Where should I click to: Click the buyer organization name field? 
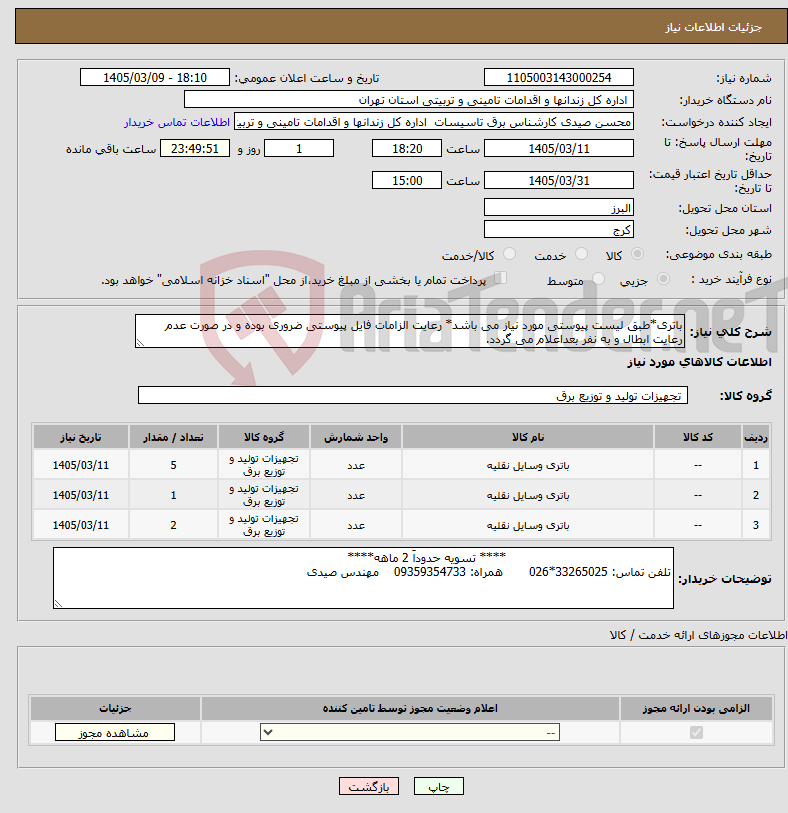[409, 100]
